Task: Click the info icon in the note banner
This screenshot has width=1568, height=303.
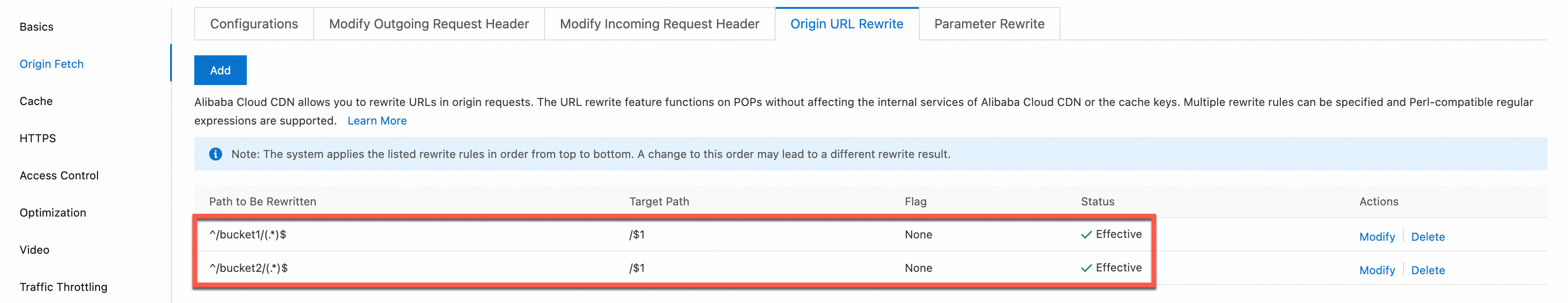Action: (216, 154)
